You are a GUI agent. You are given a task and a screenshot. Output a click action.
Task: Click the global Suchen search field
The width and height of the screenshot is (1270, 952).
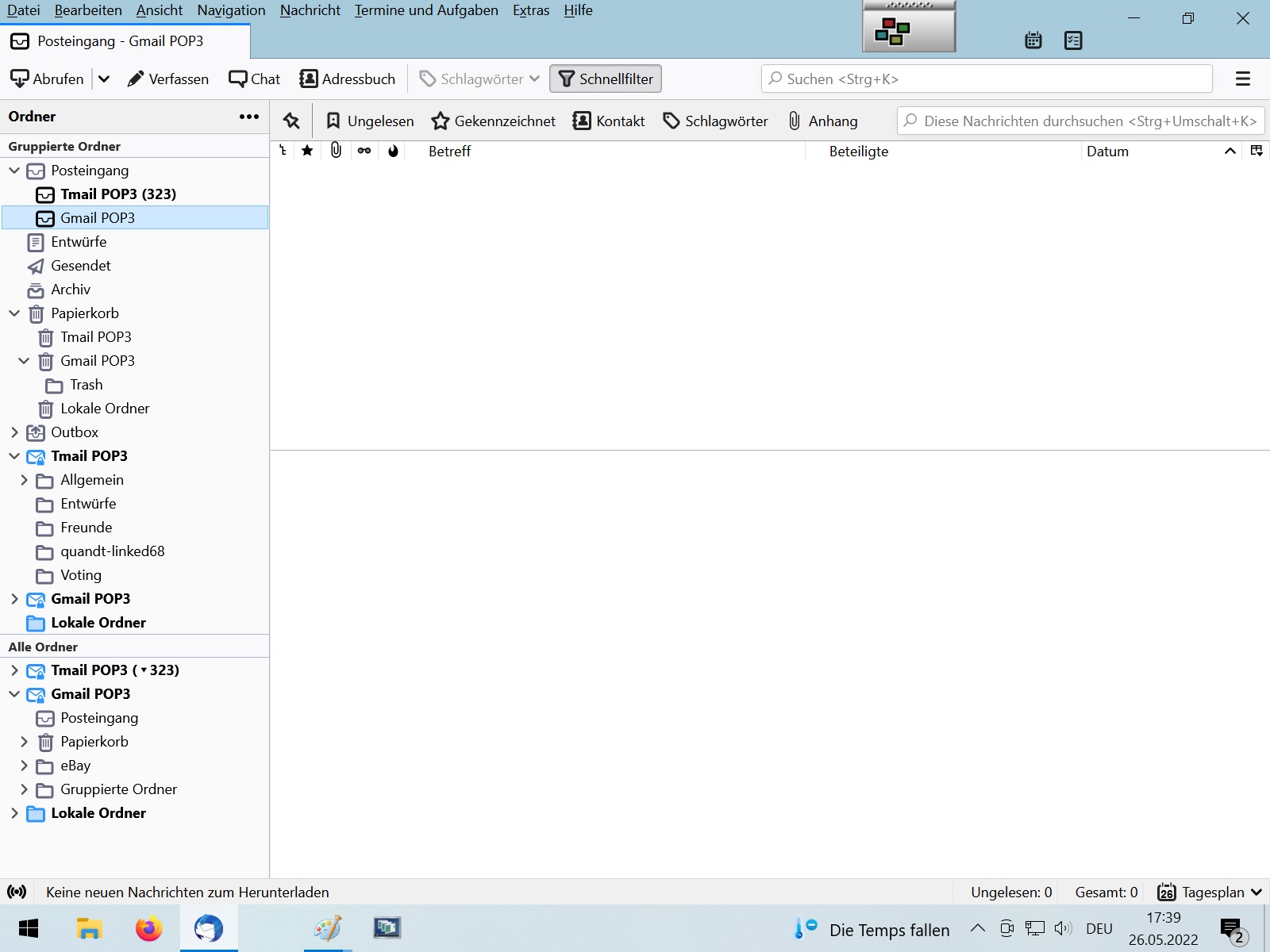(986, 79)
